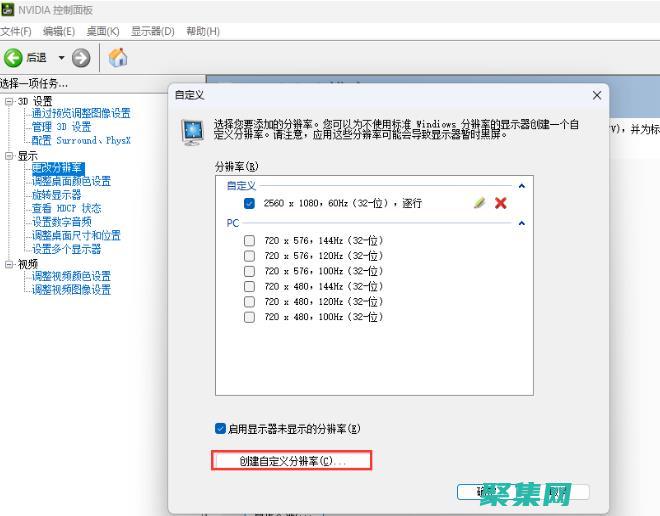Collapse the 自定义 resolution group
Viewport: 660px width, 516px height.
tap(521, 186)
